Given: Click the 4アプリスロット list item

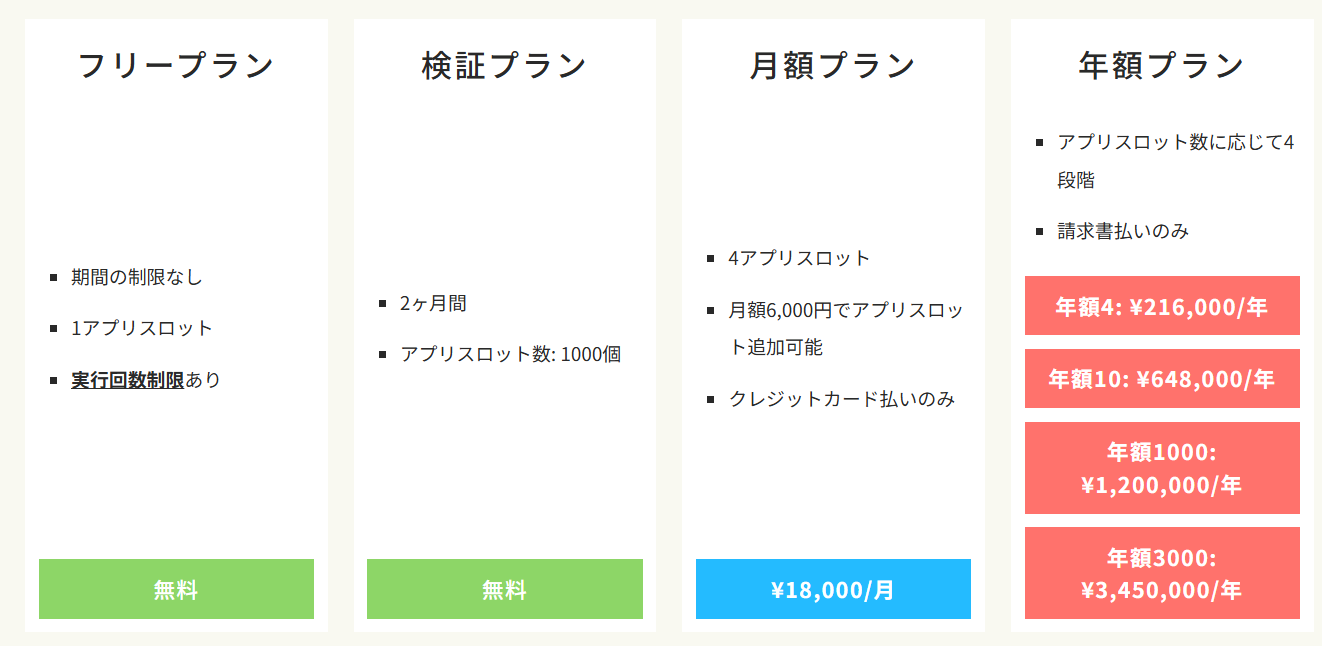Looking at the screenshot, I should [x=800, y=258].
